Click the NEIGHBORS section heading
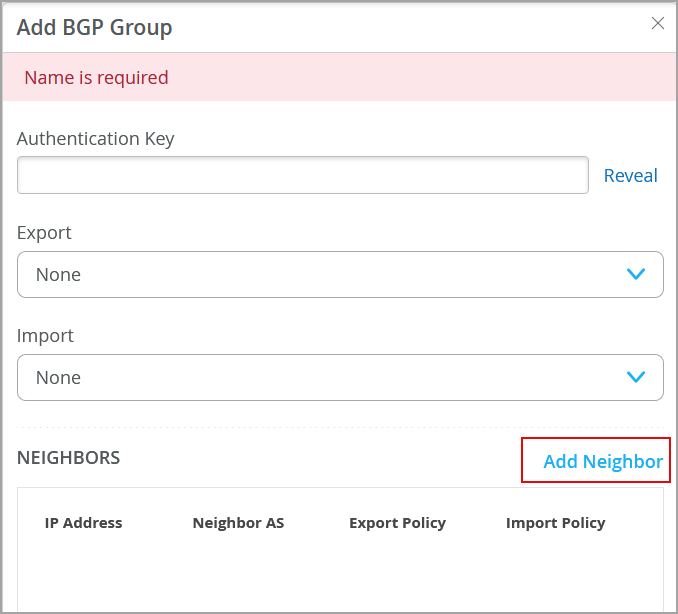This screenshot has width=678, height=614. (68, 458)
